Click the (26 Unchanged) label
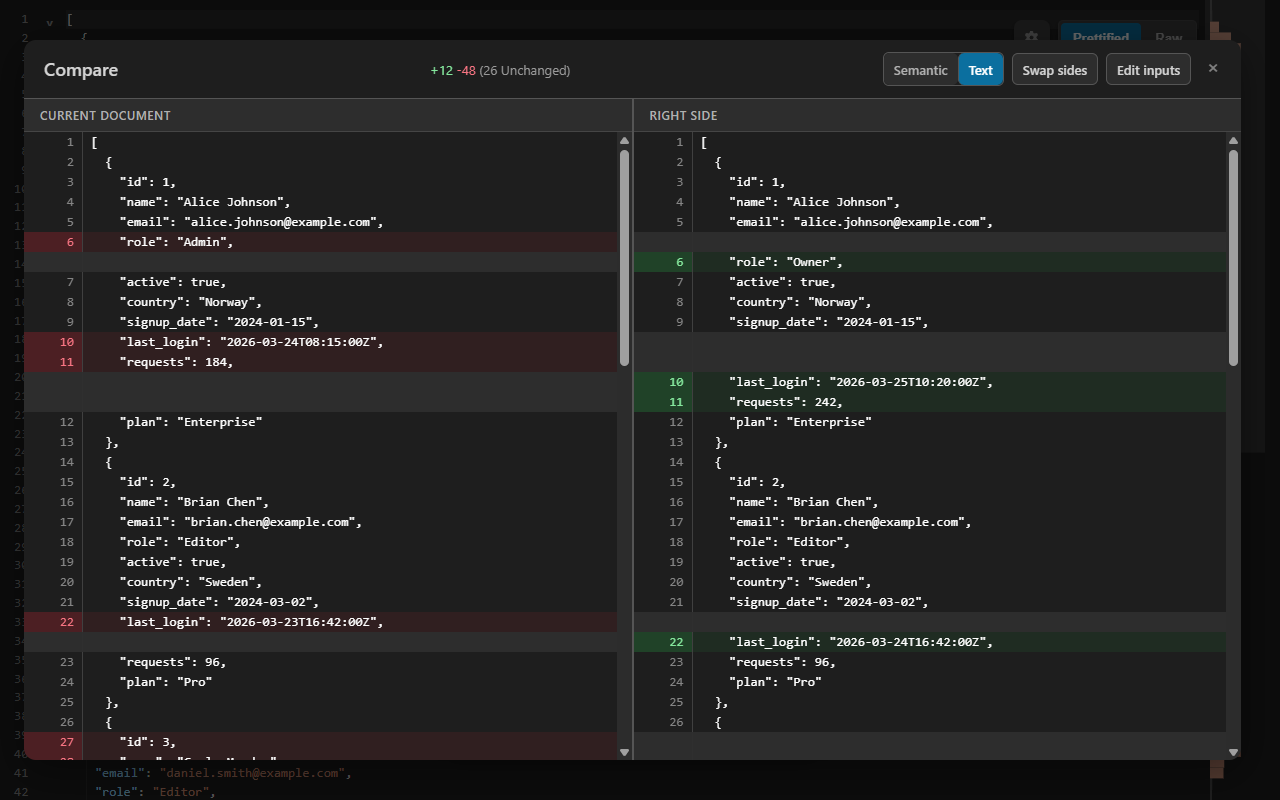1280x800 pixels. pyautogui.click(x=525, y=70)
